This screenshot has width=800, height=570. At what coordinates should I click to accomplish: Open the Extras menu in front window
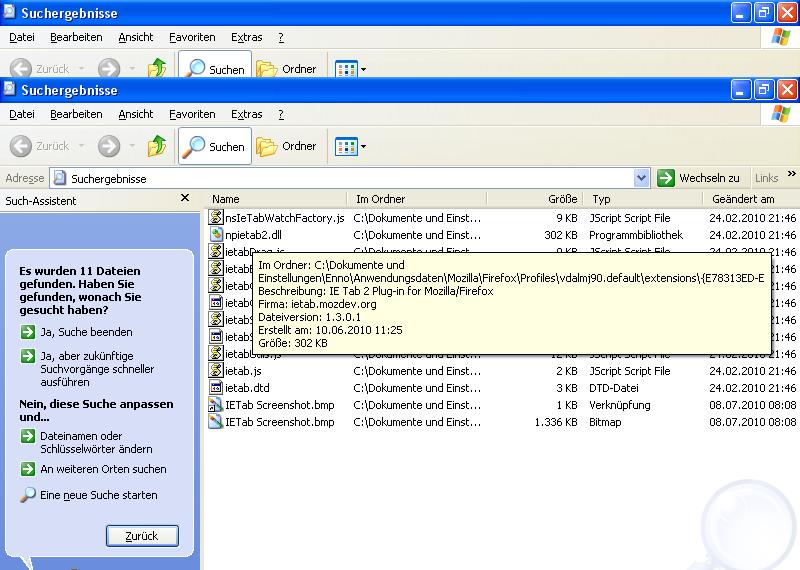(246, 114)
